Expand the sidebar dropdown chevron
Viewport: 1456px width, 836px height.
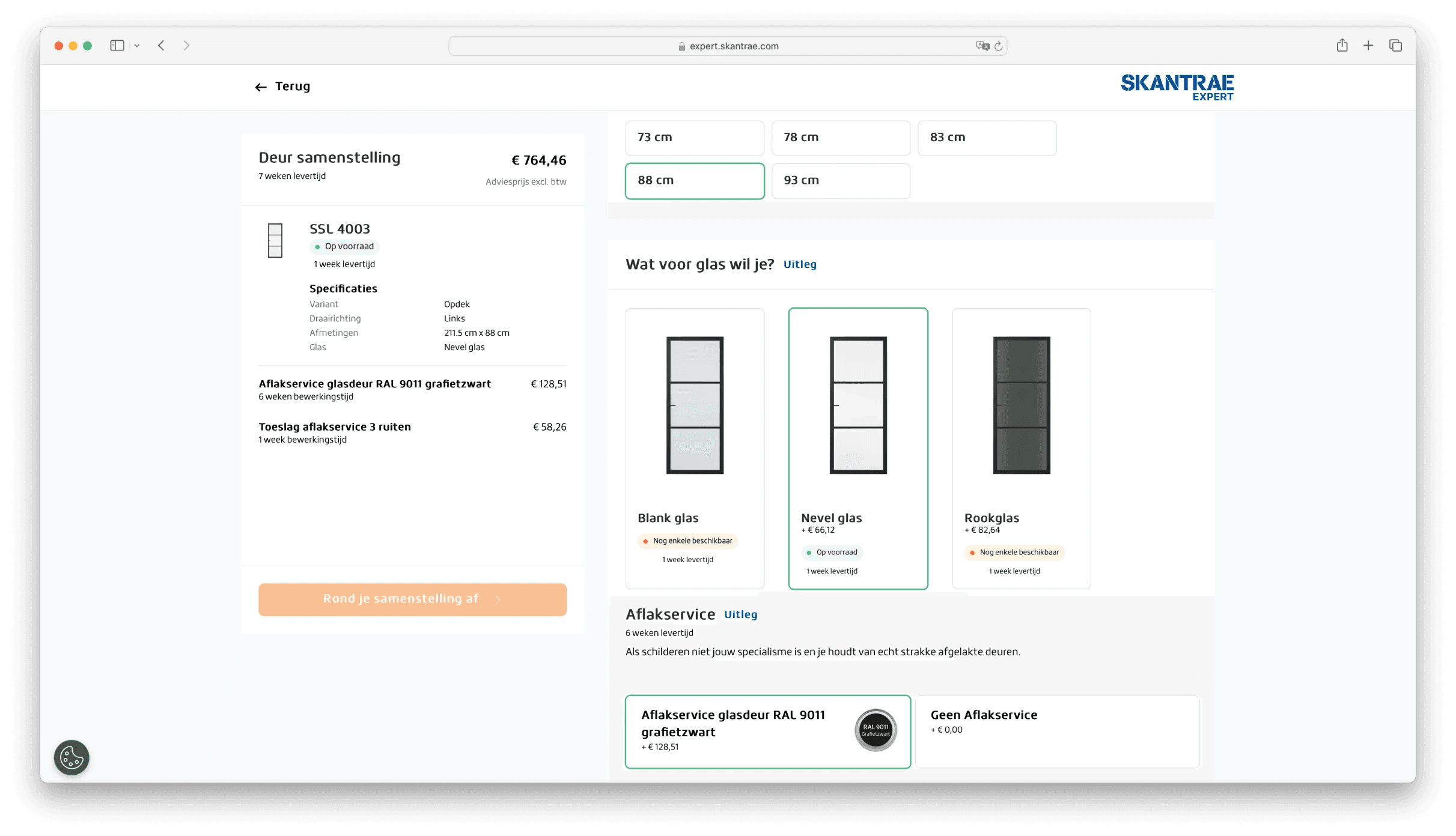pos(137,46)
